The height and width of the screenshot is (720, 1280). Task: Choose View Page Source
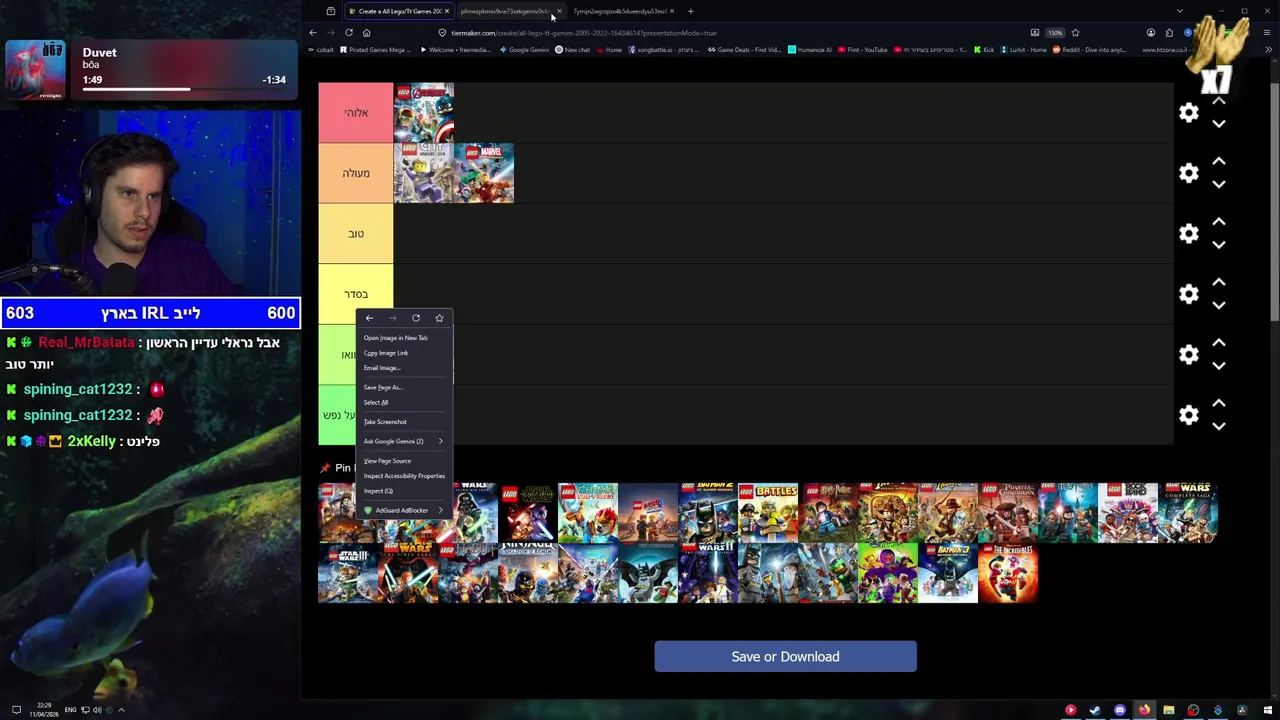[x=404, y=461]
